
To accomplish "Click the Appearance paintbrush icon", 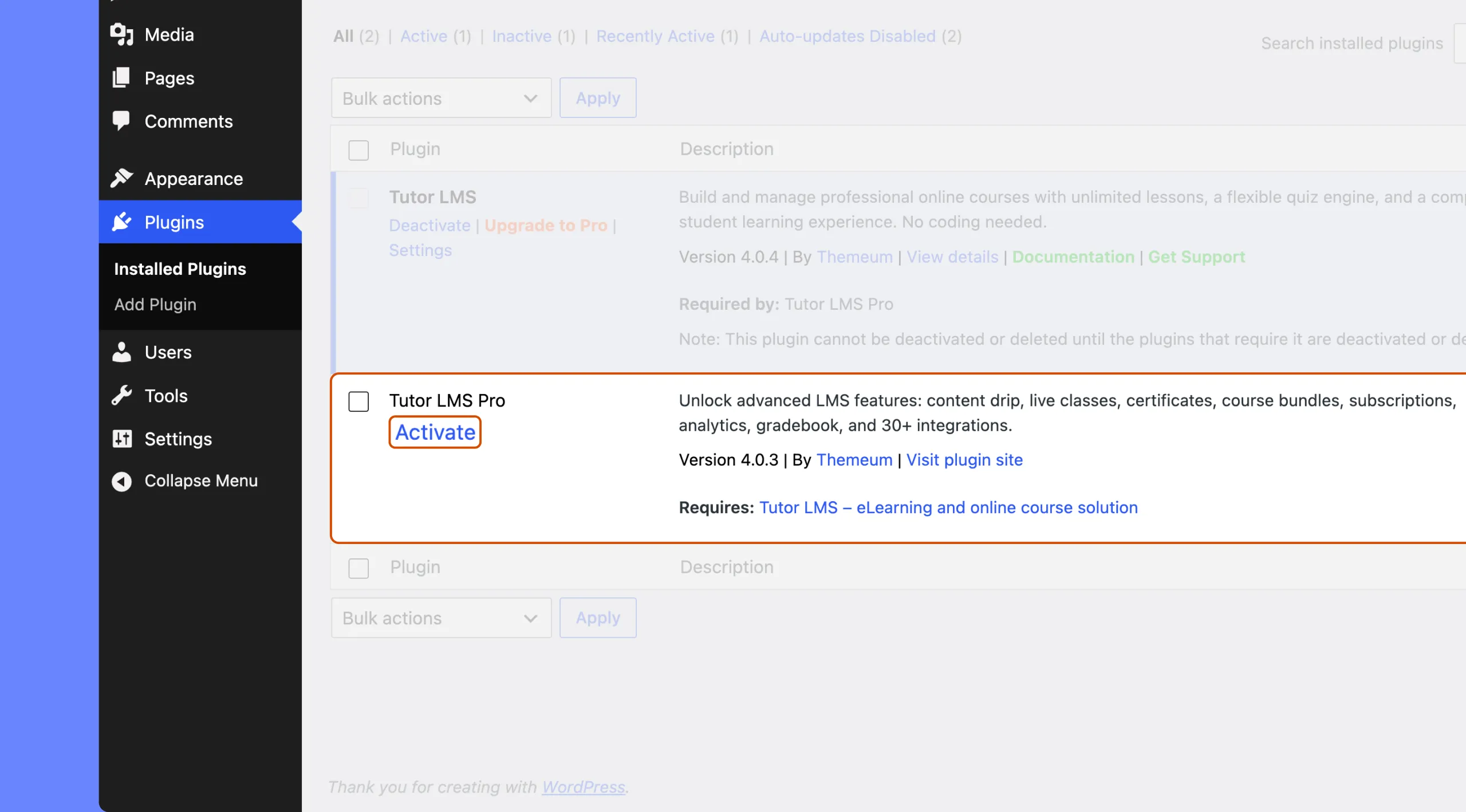I will click(121, 178).
